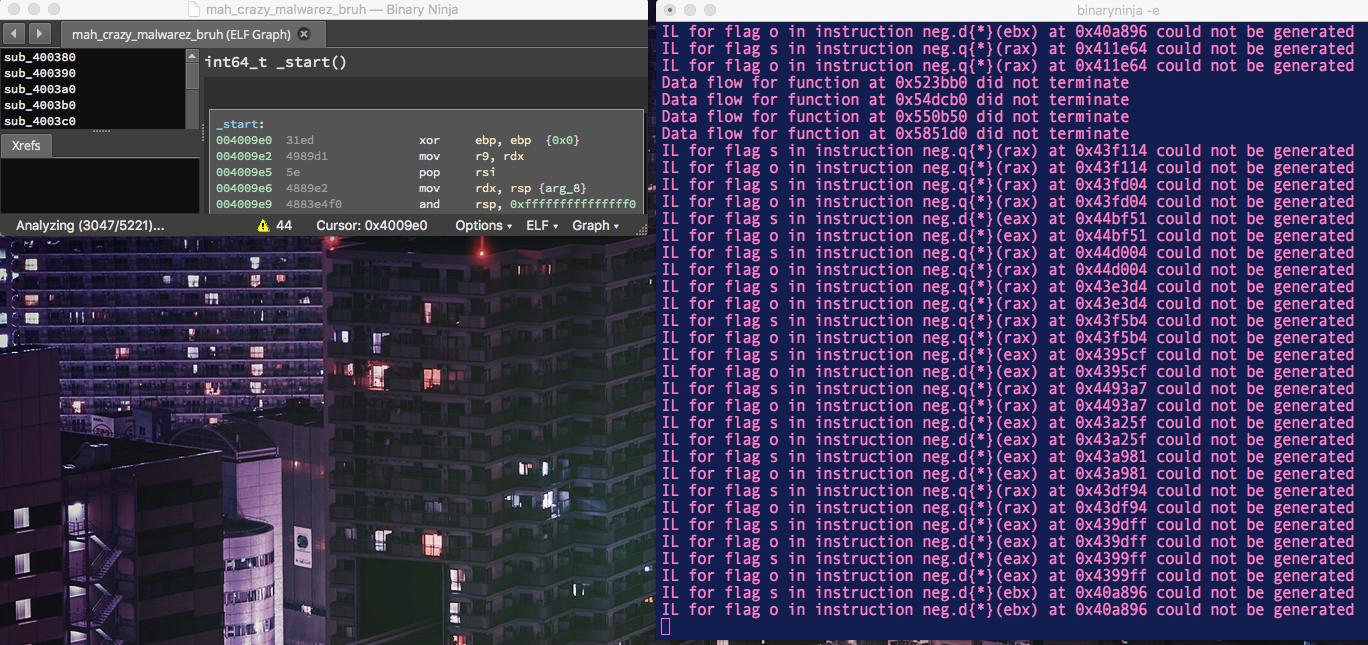The width and height of the screenshot is (1368, 645).
Task: Click the 0xfffffffffffffff0 constant operand
Action: [573, 204]
